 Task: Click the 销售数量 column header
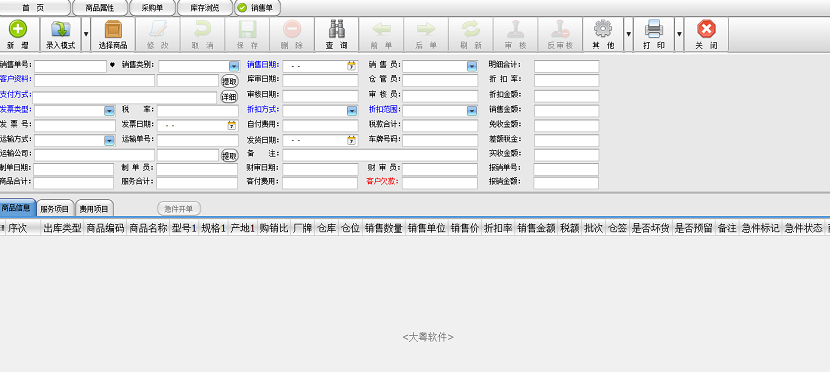[x=383, y=228]
